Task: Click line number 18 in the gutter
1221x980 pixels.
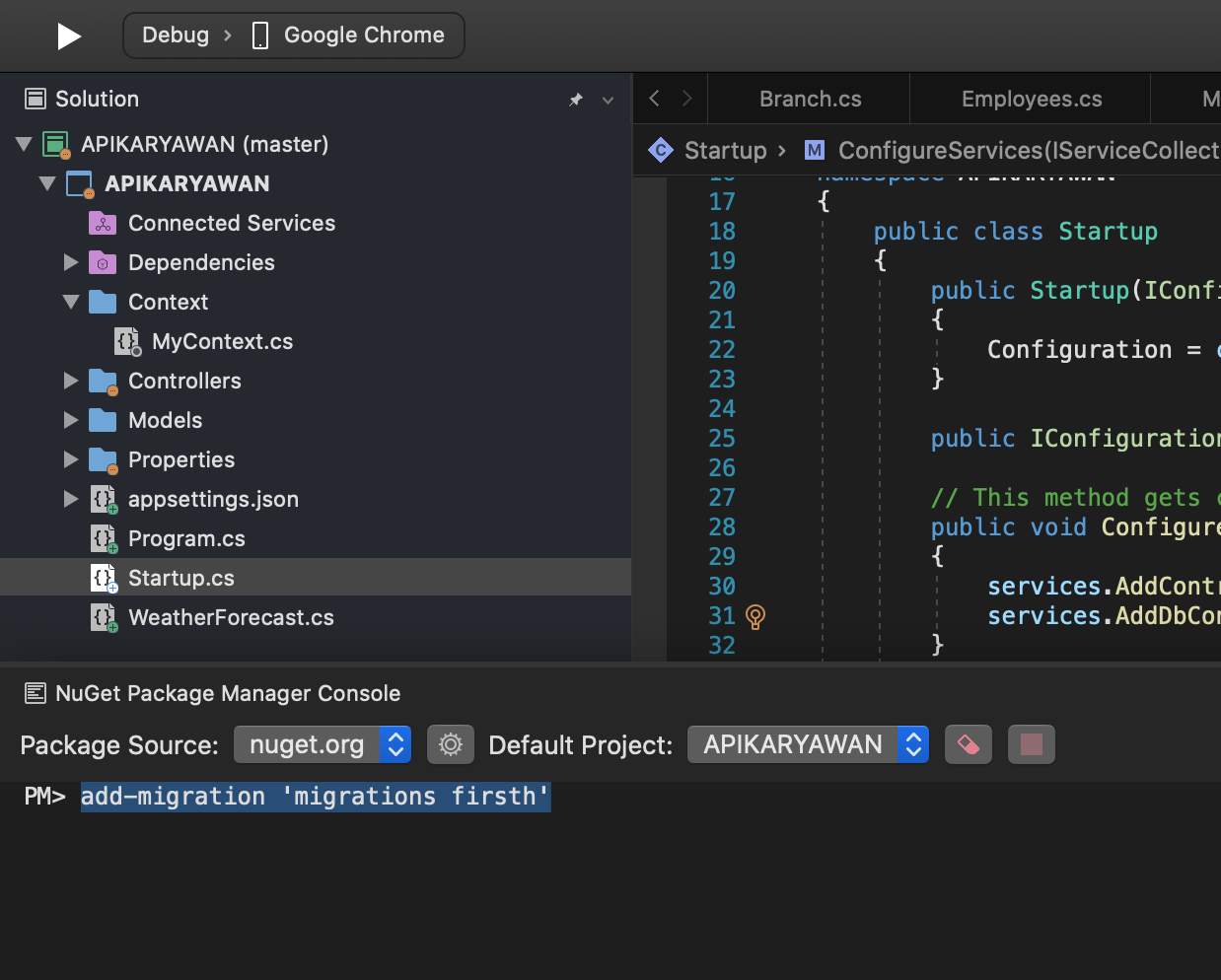Action: [x=722, y=232]
